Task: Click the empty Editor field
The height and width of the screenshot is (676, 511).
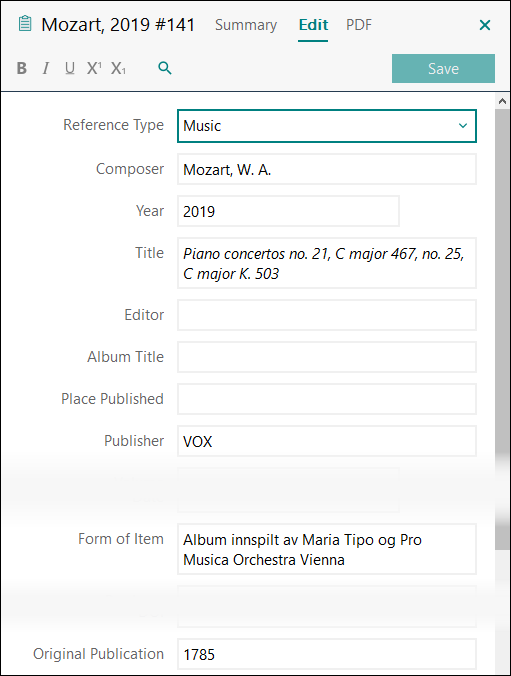Action: [x=326, y=315]
